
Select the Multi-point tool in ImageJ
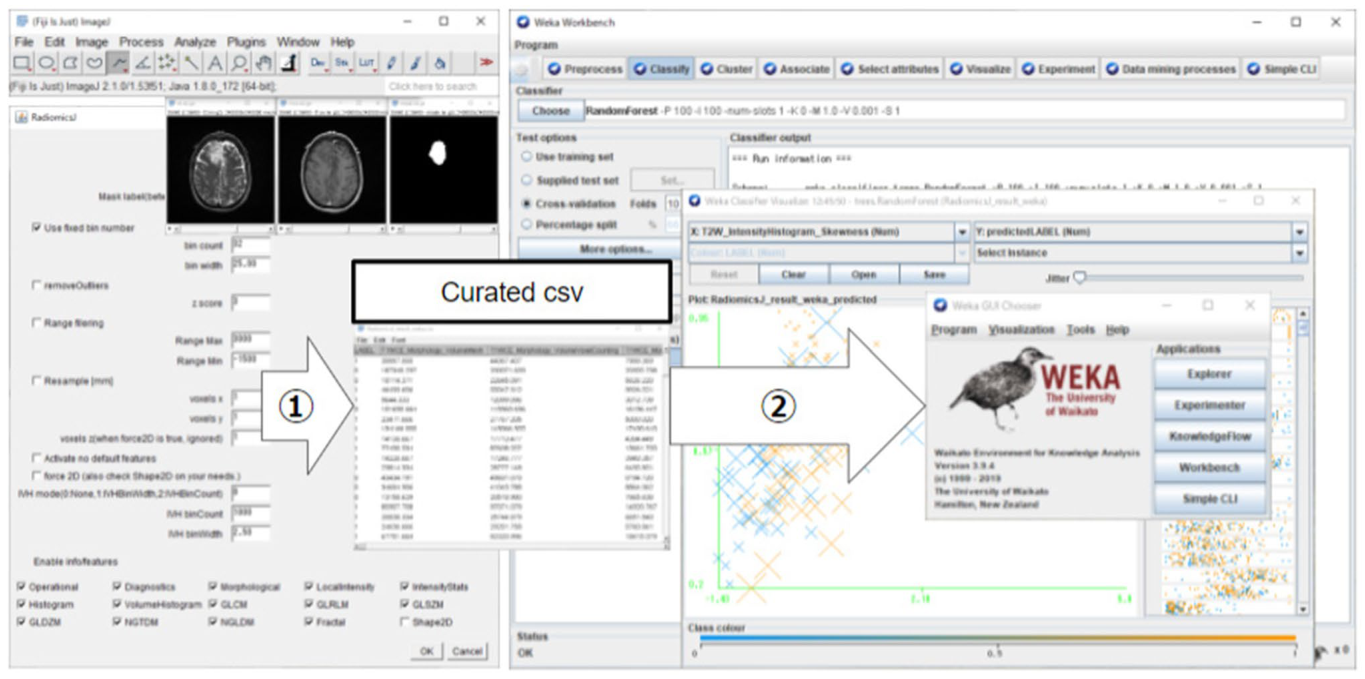click(166, 63)
